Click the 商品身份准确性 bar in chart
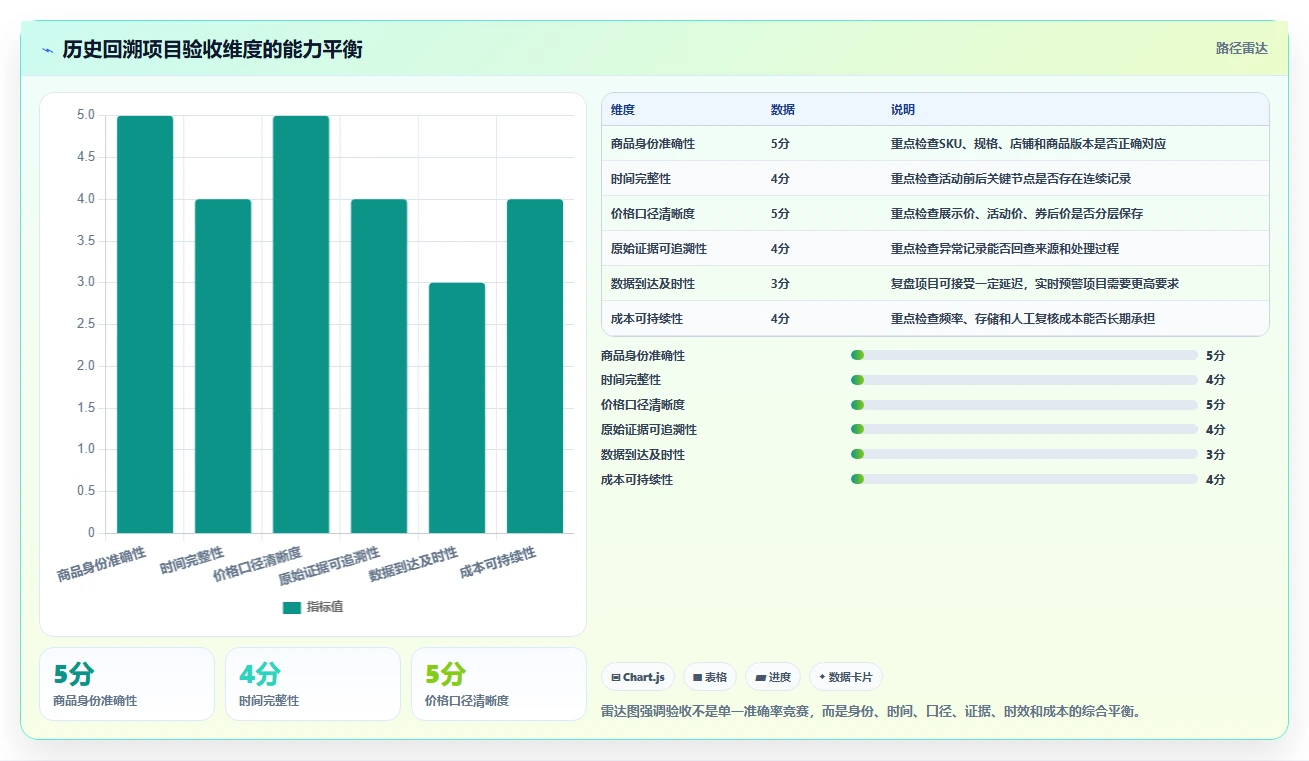This screenshot has height=761, width=1309. click(145, 324)
